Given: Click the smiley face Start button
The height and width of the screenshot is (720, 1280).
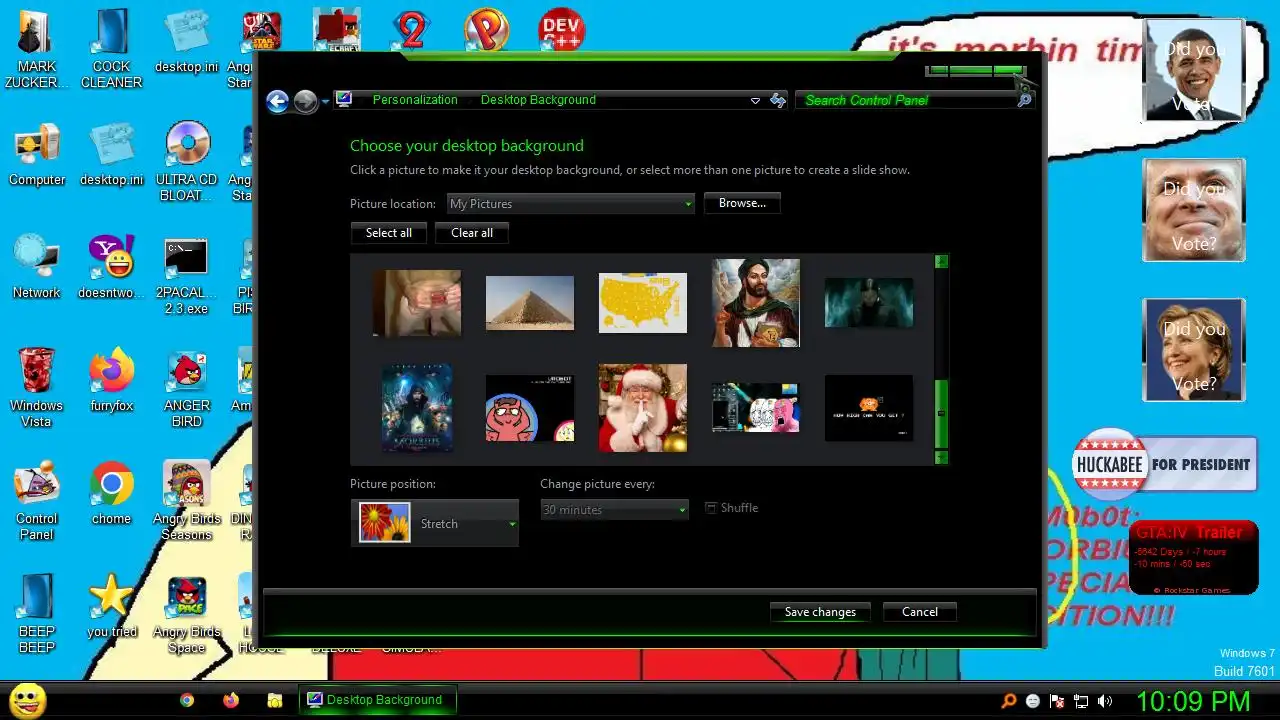Looking at the screenshot, I should point(27,700).
